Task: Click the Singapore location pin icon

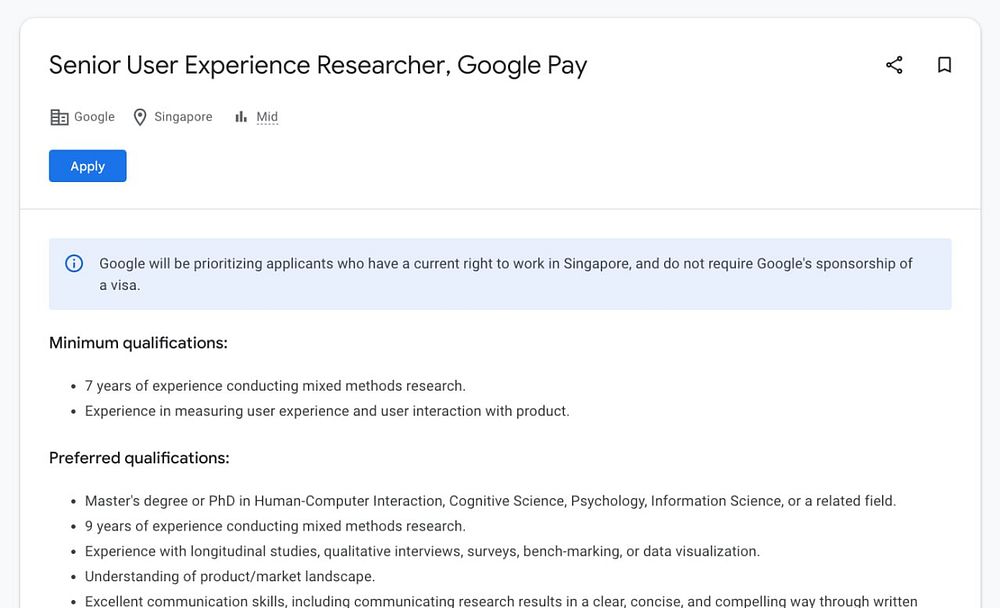Action: tap(140, 117)
